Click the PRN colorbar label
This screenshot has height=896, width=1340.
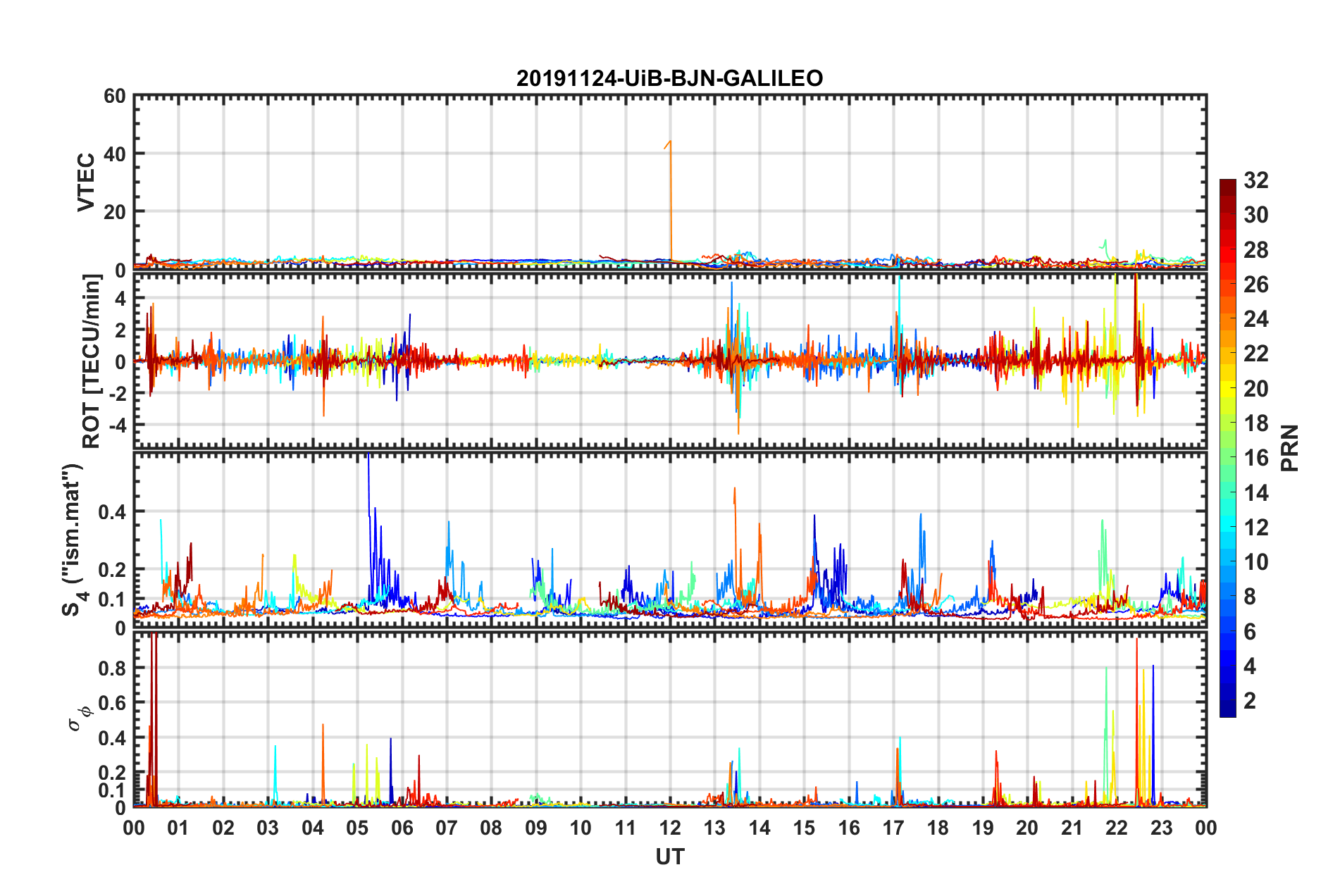[1289, 448]
